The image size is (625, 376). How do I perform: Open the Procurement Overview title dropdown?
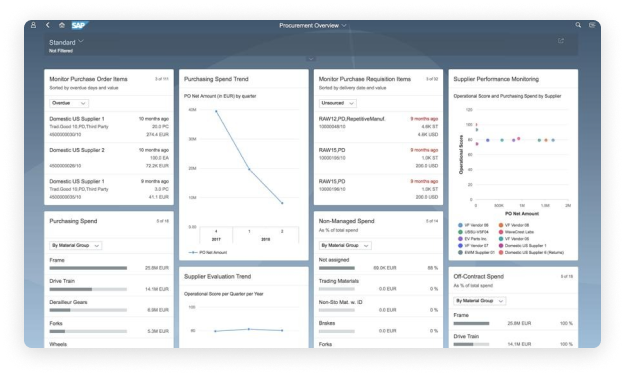(312, 25)
